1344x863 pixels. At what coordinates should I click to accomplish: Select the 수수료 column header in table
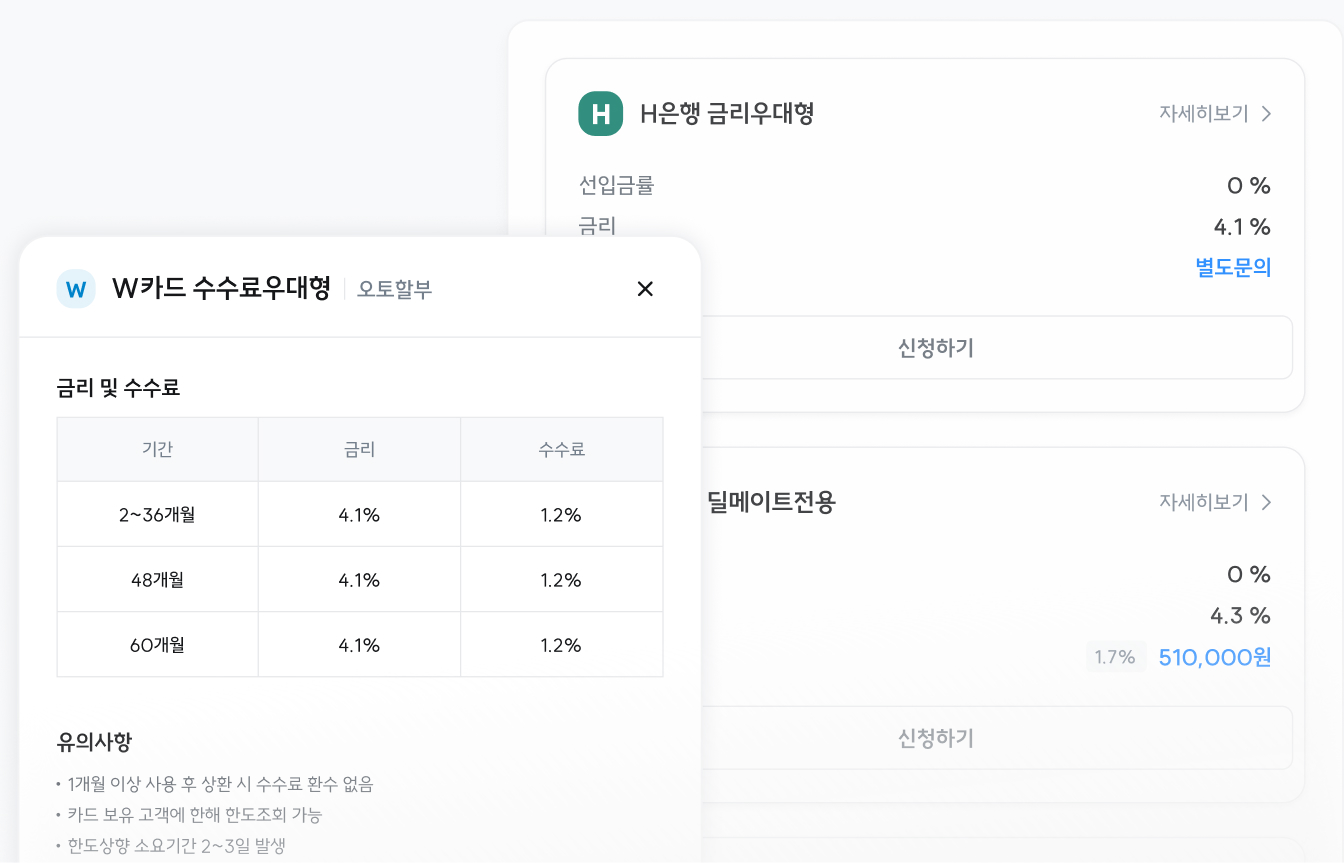561,450
